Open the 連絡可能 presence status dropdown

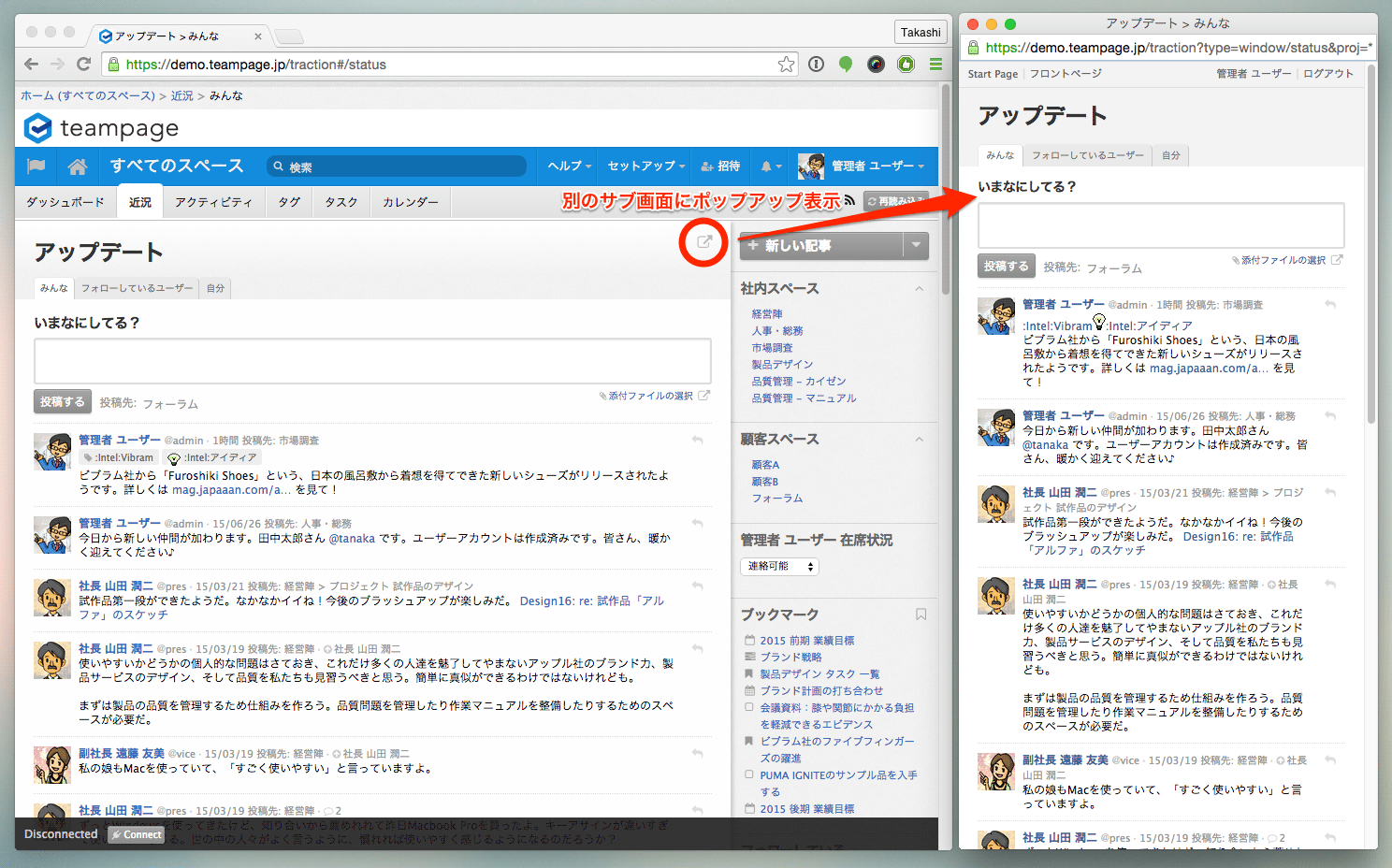point(780,566)
